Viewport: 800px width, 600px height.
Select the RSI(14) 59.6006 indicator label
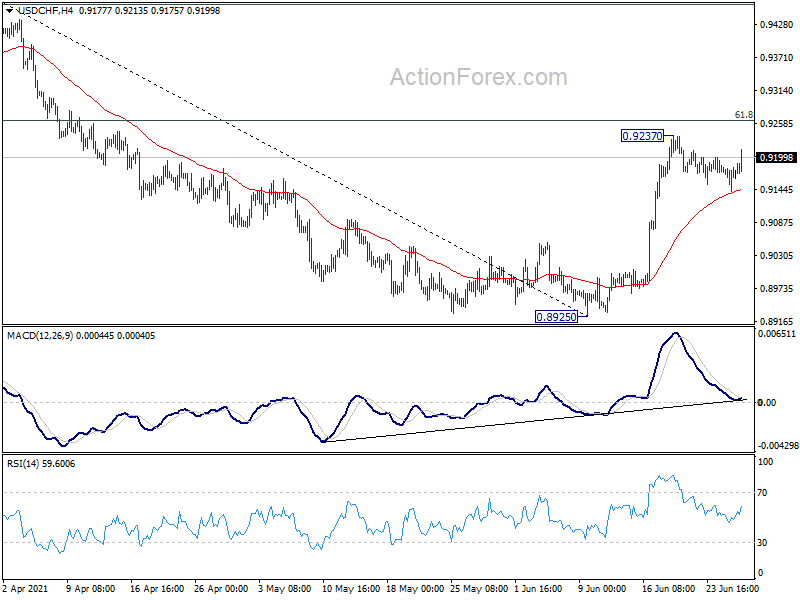pyautogui.click(x=41, y=464)
